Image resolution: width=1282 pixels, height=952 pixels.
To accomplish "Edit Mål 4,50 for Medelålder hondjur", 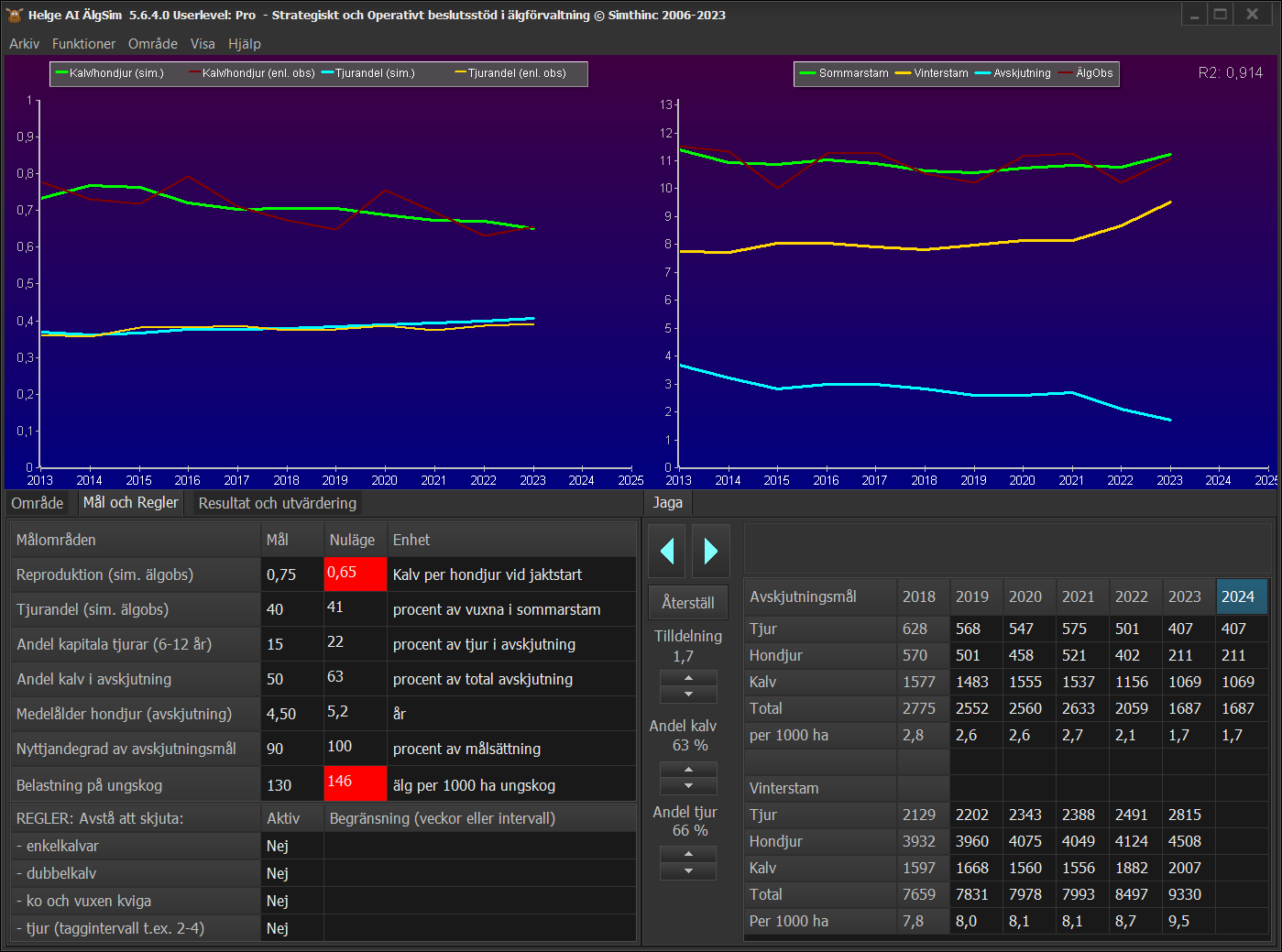I will tap(292, 714).
